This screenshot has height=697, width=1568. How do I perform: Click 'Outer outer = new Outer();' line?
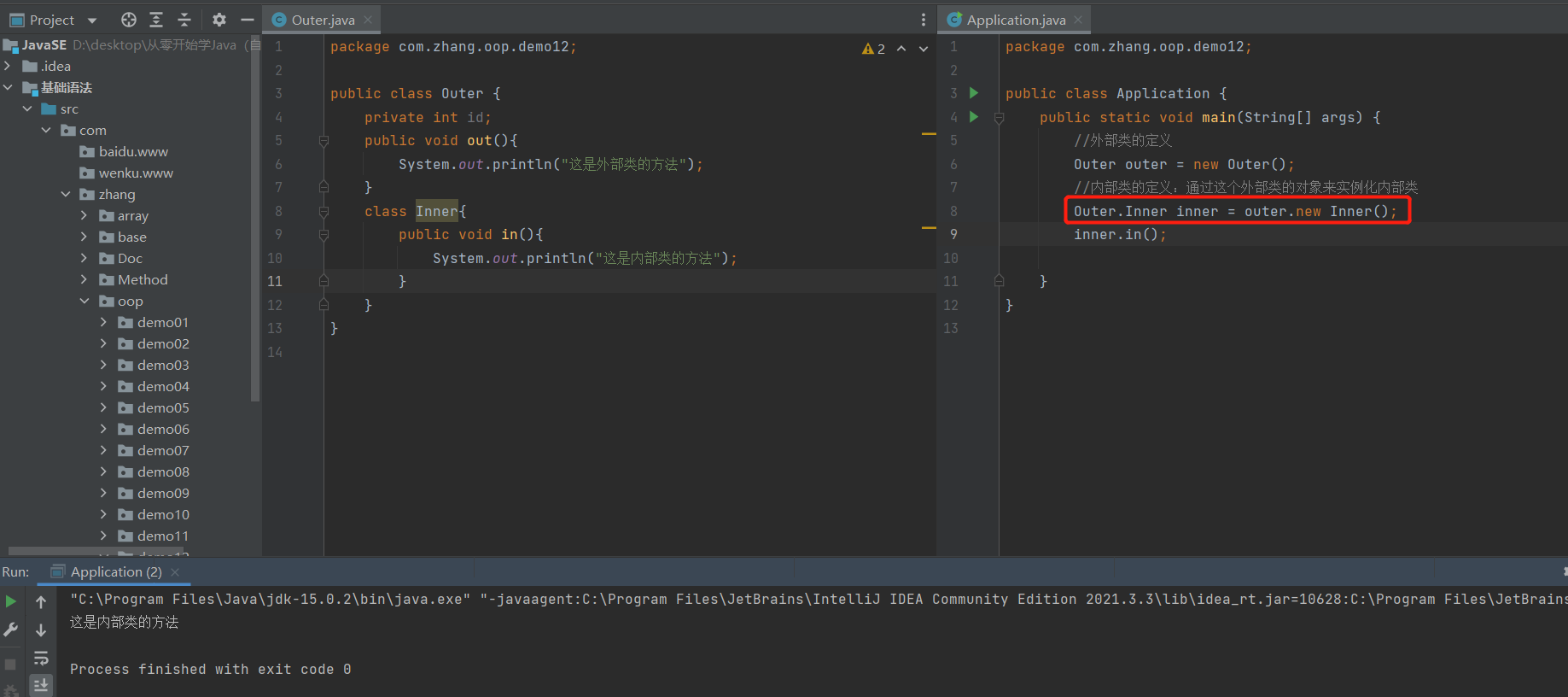1184,164
